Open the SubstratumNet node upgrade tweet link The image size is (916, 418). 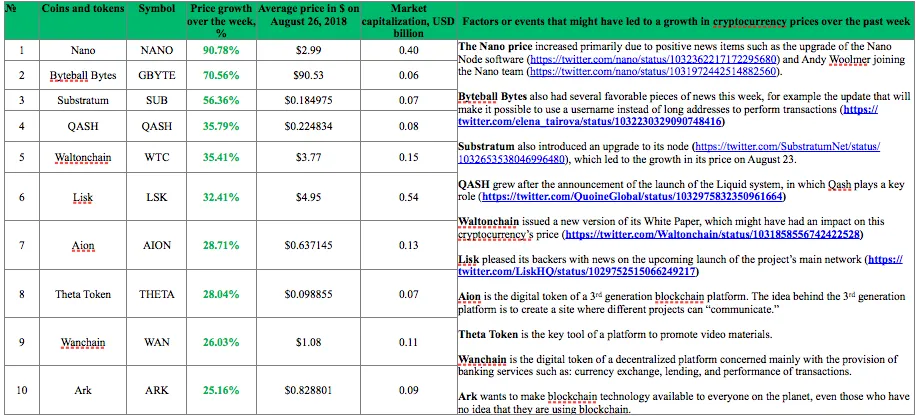(x=669, y=152)
